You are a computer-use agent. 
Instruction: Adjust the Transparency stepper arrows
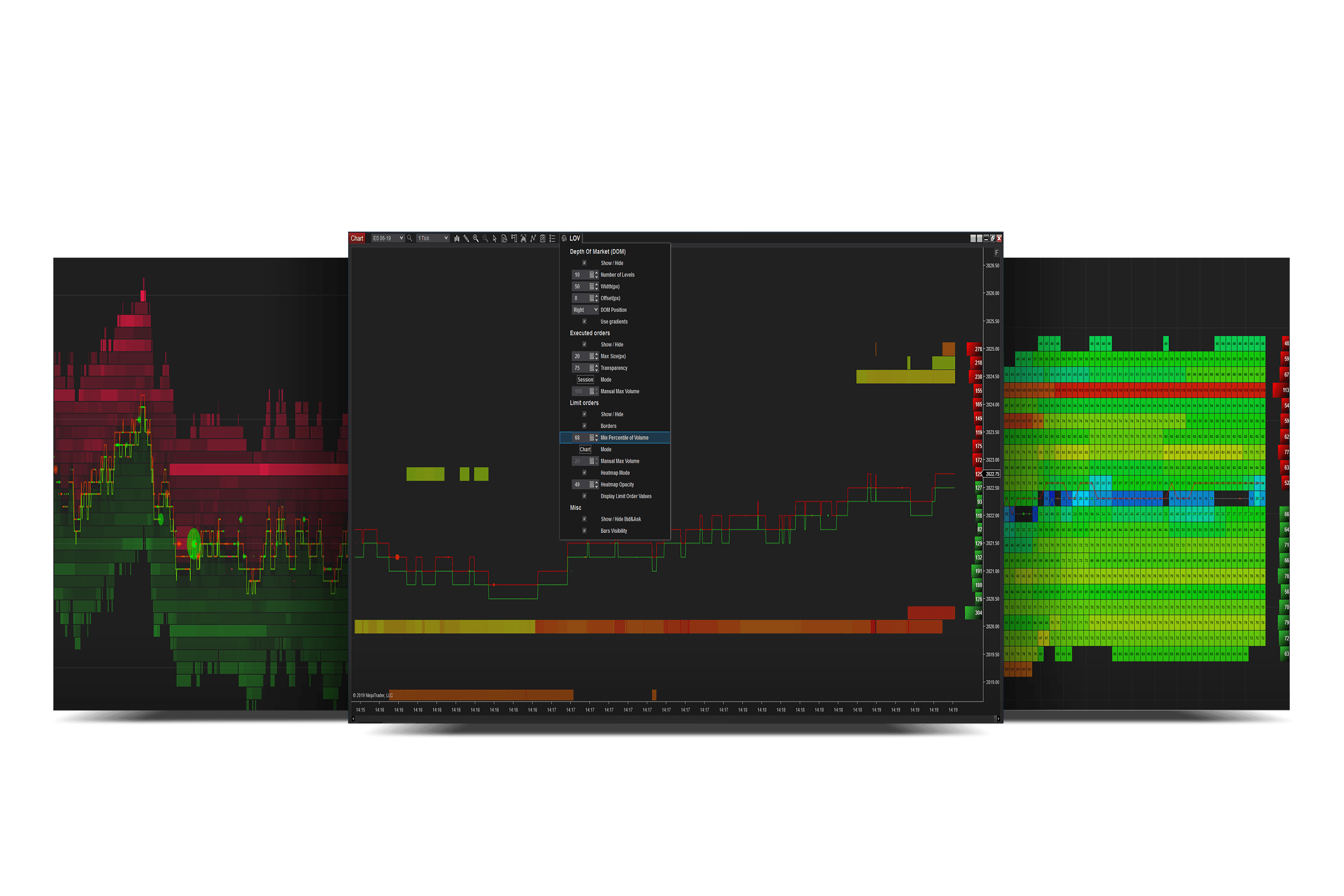pos(597,368)
